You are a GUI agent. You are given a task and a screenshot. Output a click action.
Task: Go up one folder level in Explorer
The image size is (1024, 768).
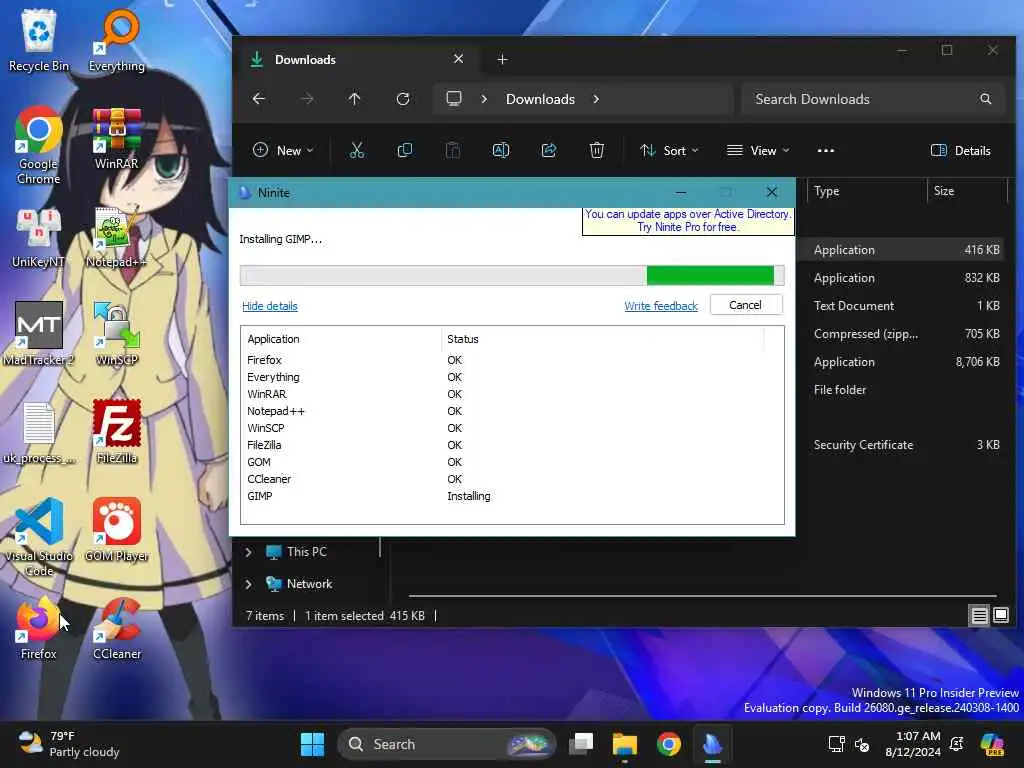[x=355, y=99]
